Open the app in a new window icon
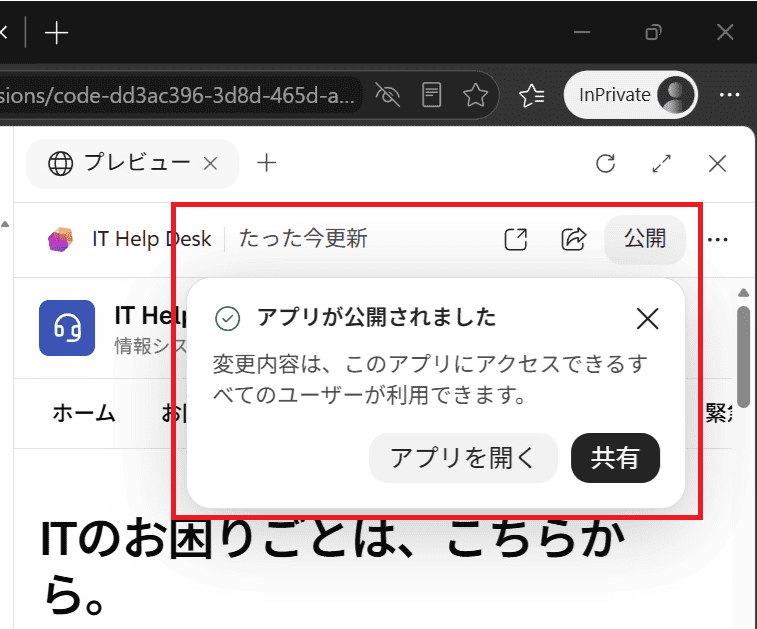The image size is (757, 629). pyautogui.click(x=516, y=239)
